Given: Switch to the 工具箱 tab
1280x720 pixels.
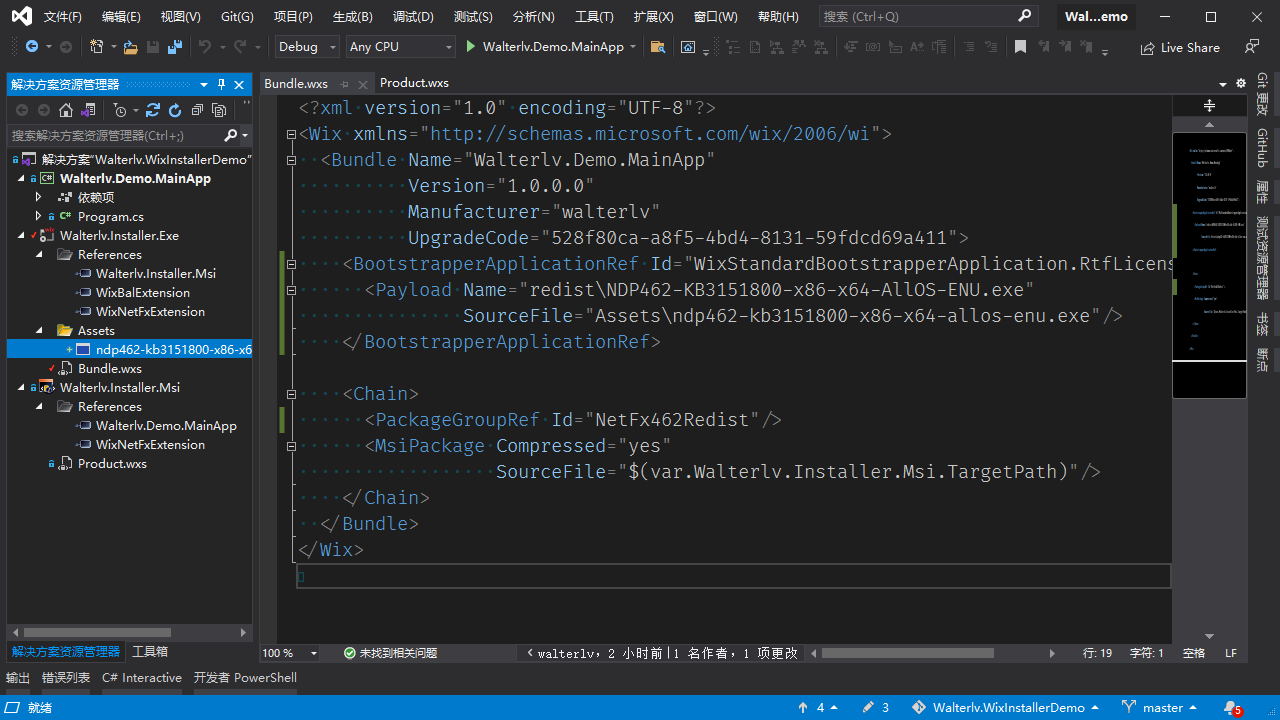Looking at the screenshot, I should coord(150,652).
